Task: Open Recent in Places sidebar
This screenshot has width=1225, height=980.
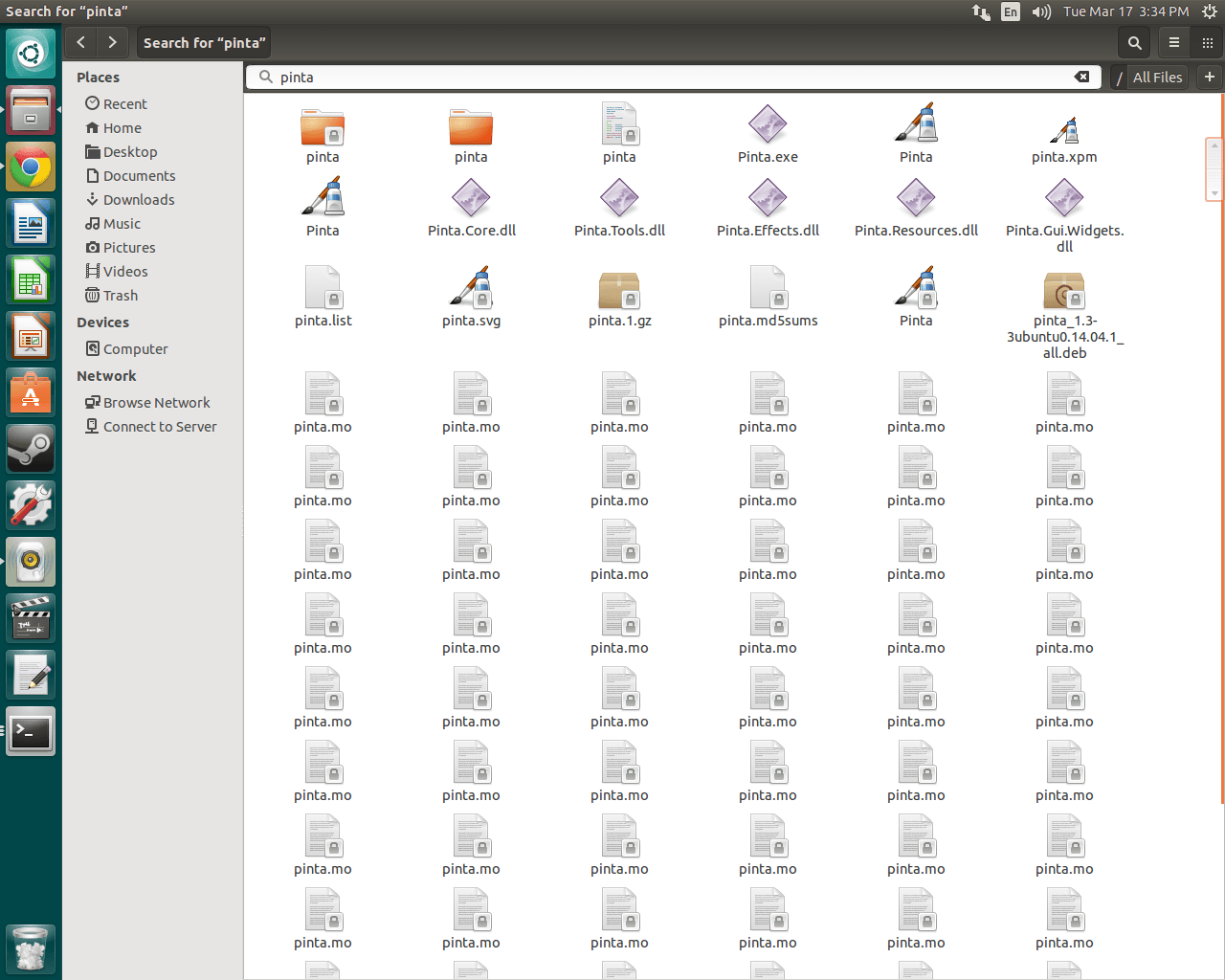Action: [124, 103]
